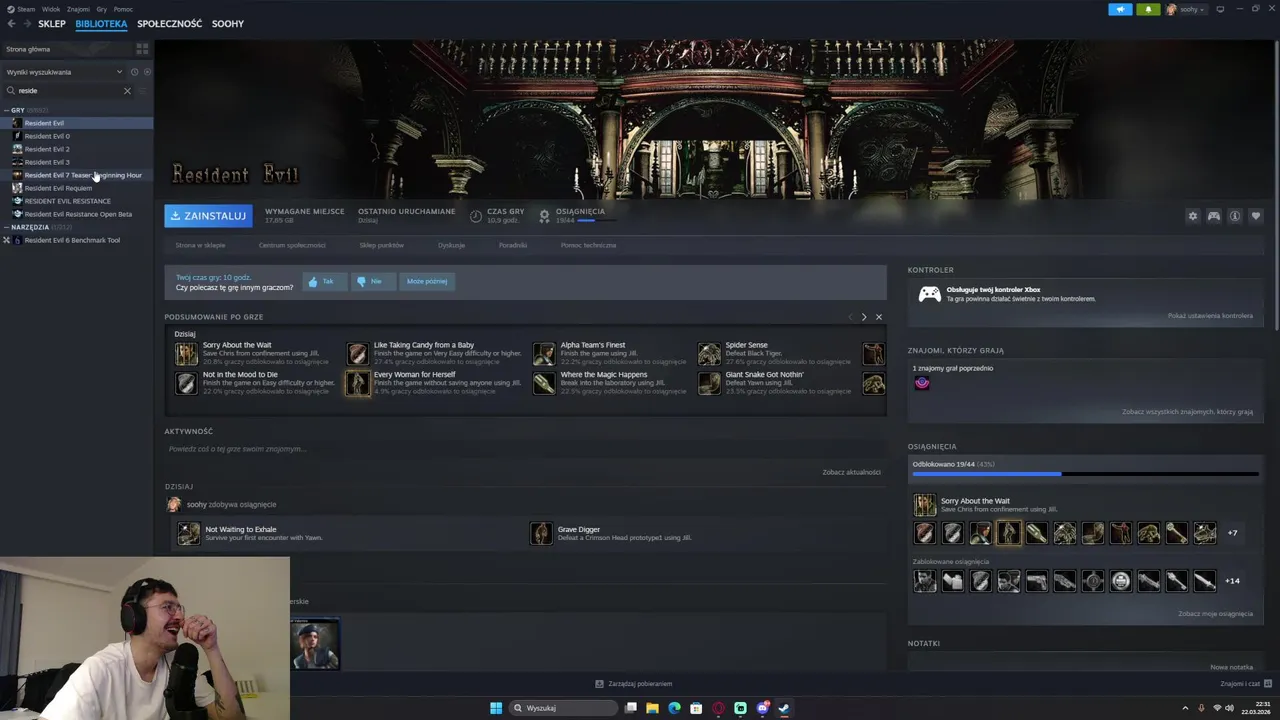
Task: Click the ready-to-play filter icon
Action: (x=147, y=72)
